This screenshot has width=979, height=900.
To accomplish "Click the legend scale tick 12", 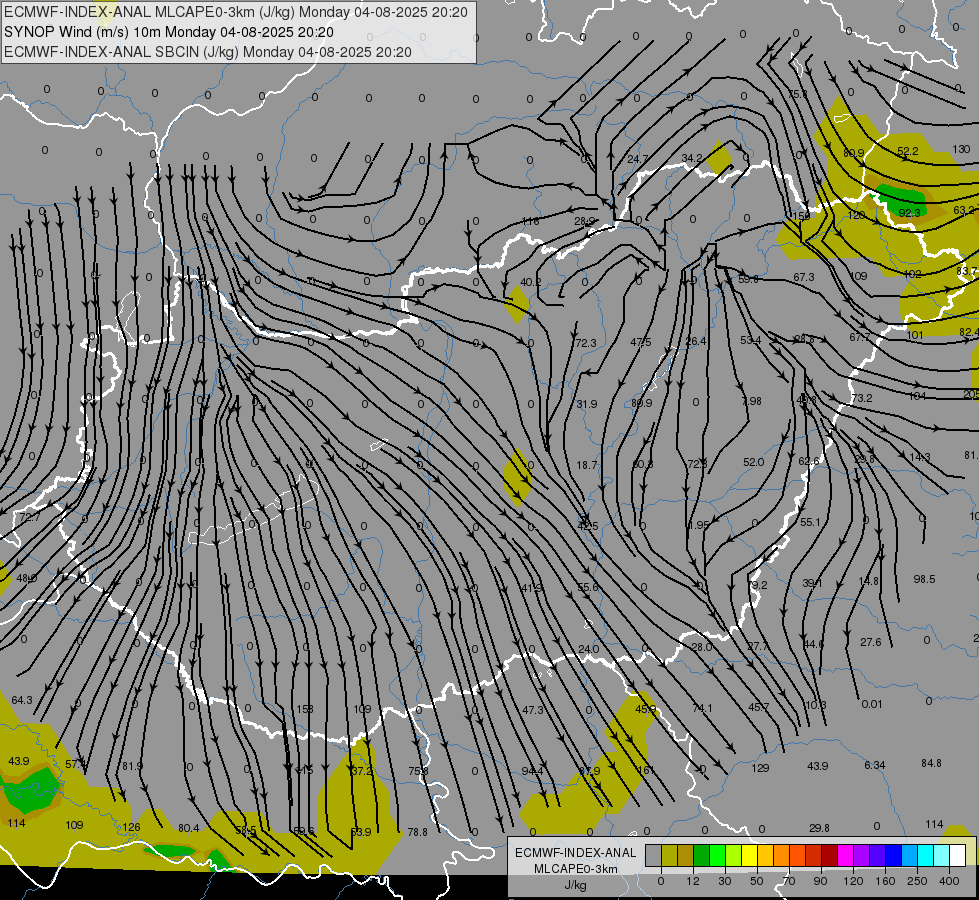I will 693,881.
